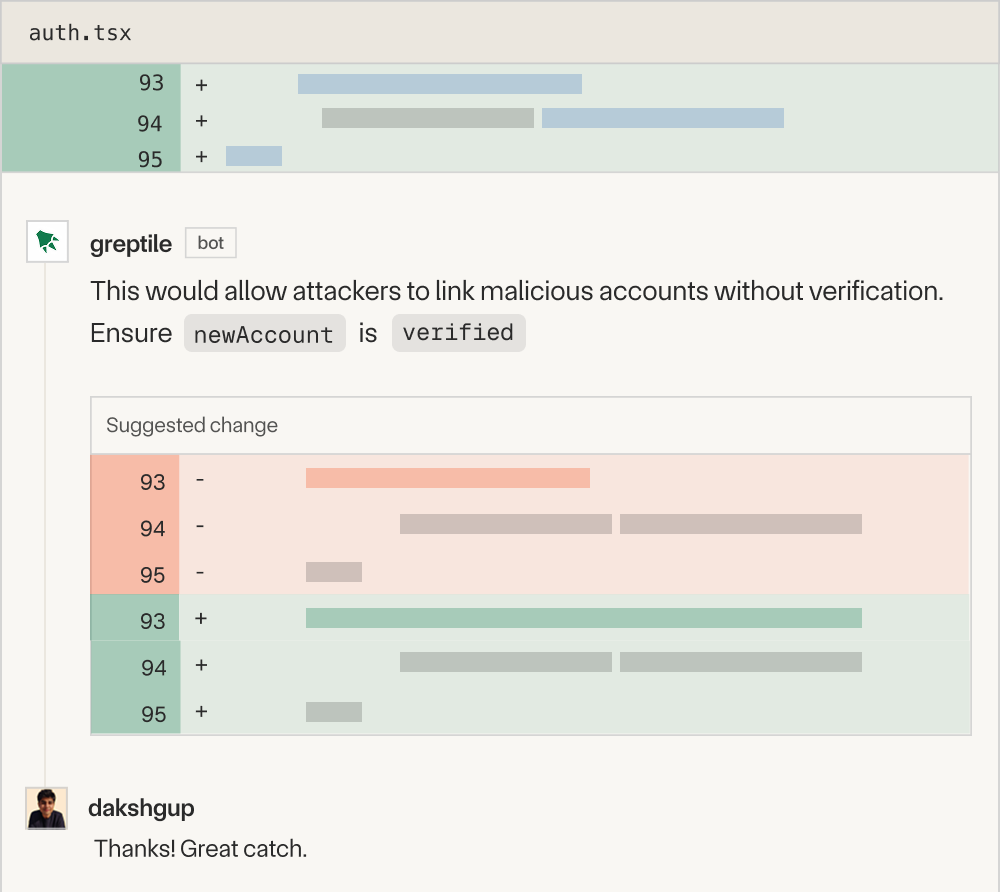The width and height of the screenshot is (1000, 892).
Task: Collapse the greptile review comment thread
Action: tap(47, 243)
